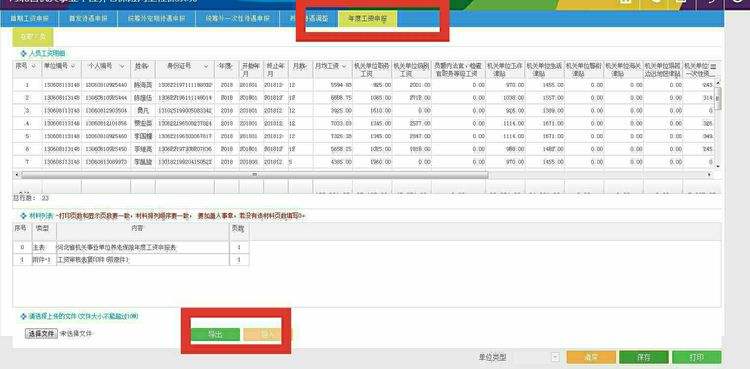
Task: Click the left arrow of horizontal scrollbar
Action: pos(16,175)
